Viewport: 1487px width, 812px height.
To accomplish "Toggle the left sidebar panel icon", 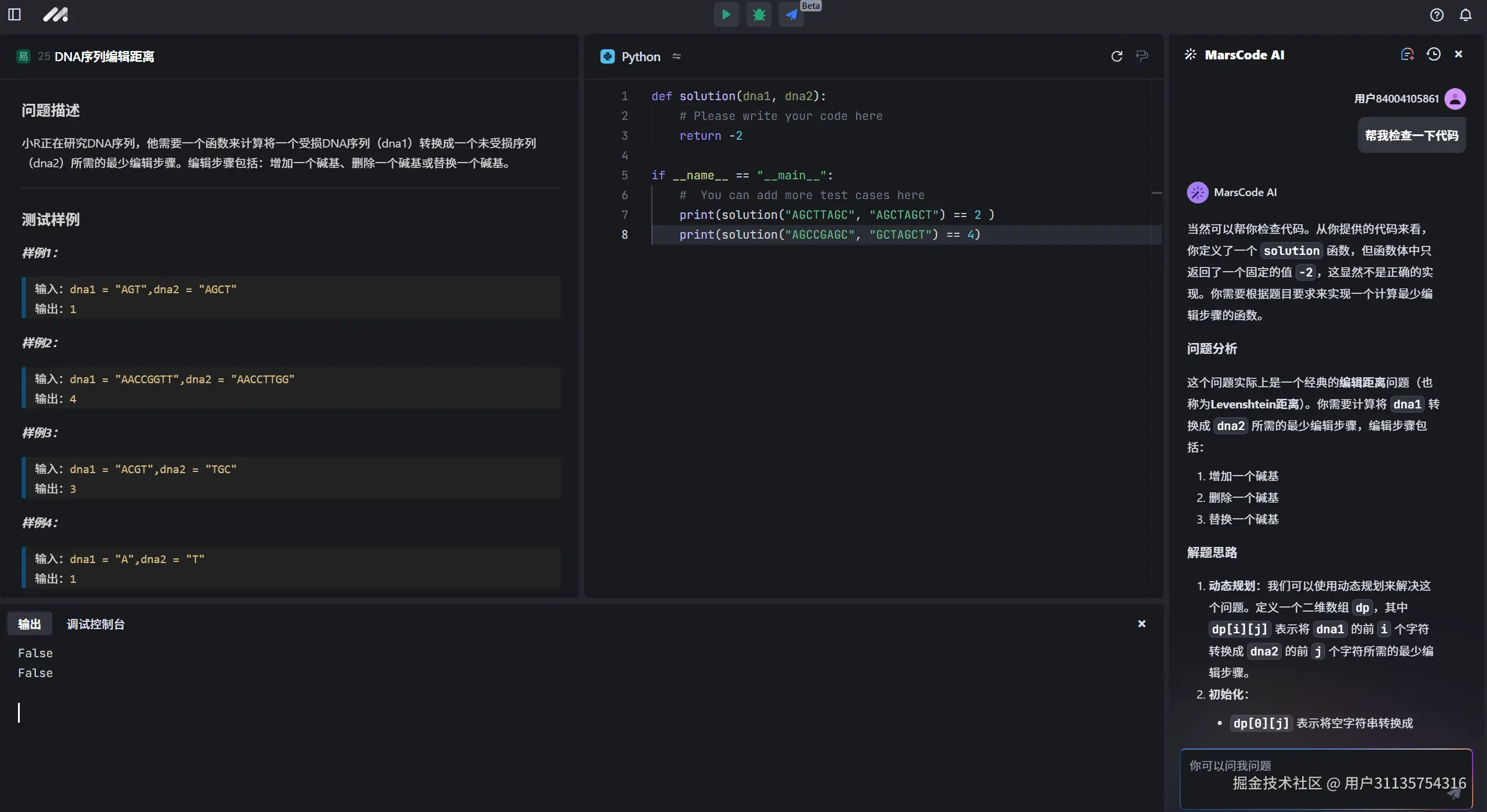I will pyautogui.click(x=14, y=15).
